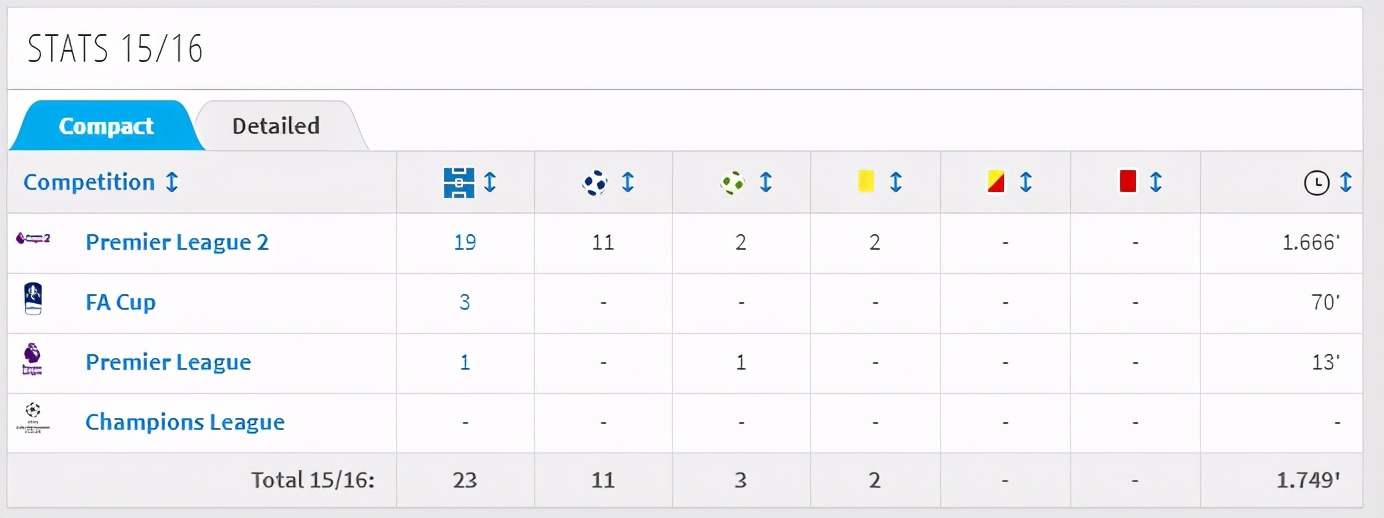Screen dimensions: 1384x518
Task: Click the assists green ball icon
Action: click(733, 182)
